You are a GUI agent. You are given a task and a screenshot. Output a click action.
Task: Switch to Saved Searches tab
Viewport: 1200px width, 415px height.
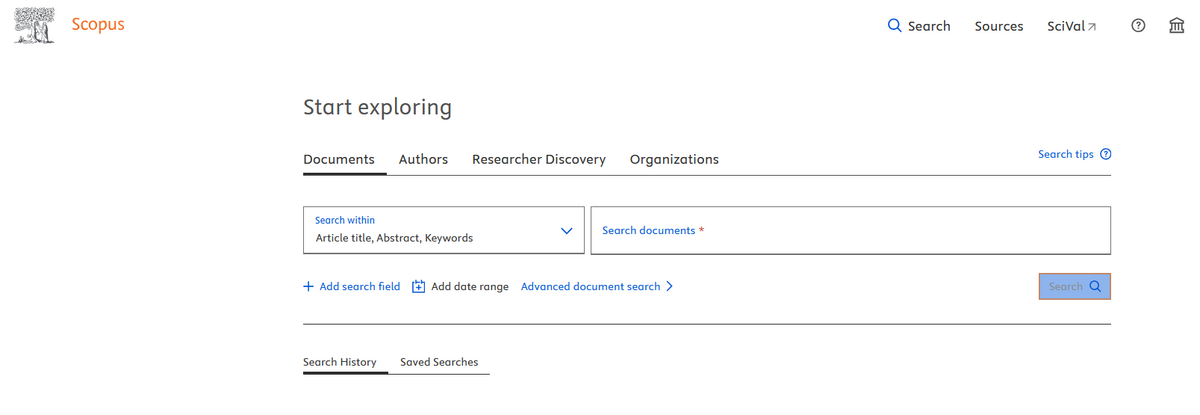click(x=439, y=362)
